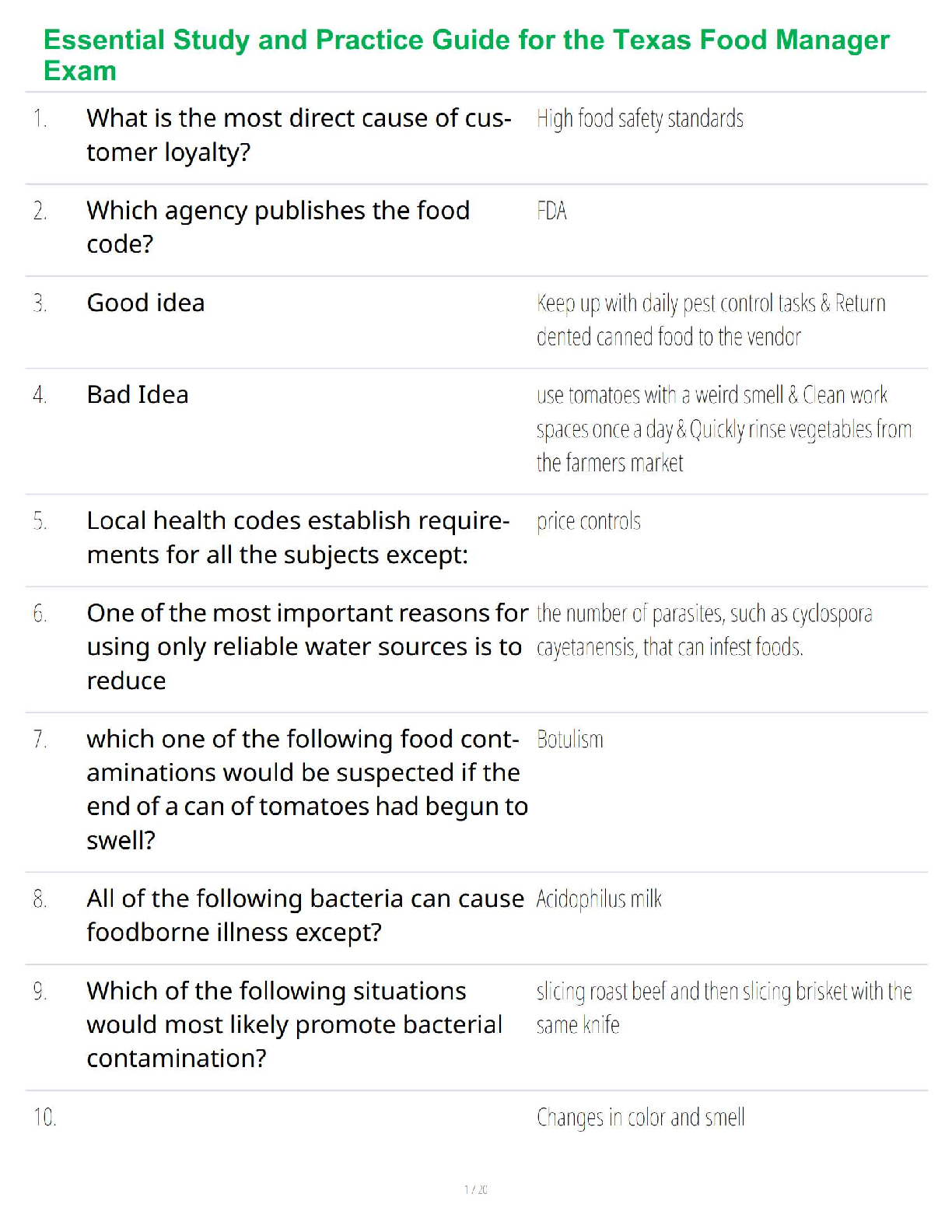The image size is (952, 1232).
Task: Select the 'FDA' answer text
Action: [x=551, y=211]
